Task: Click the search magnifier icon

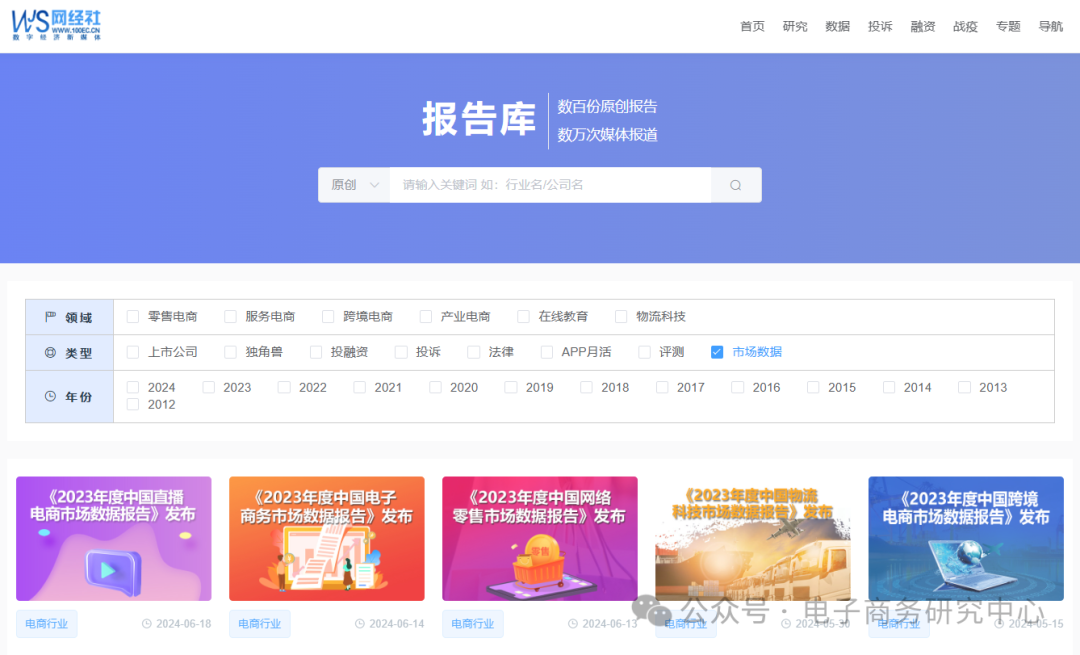Action: [x=735, y=184]
